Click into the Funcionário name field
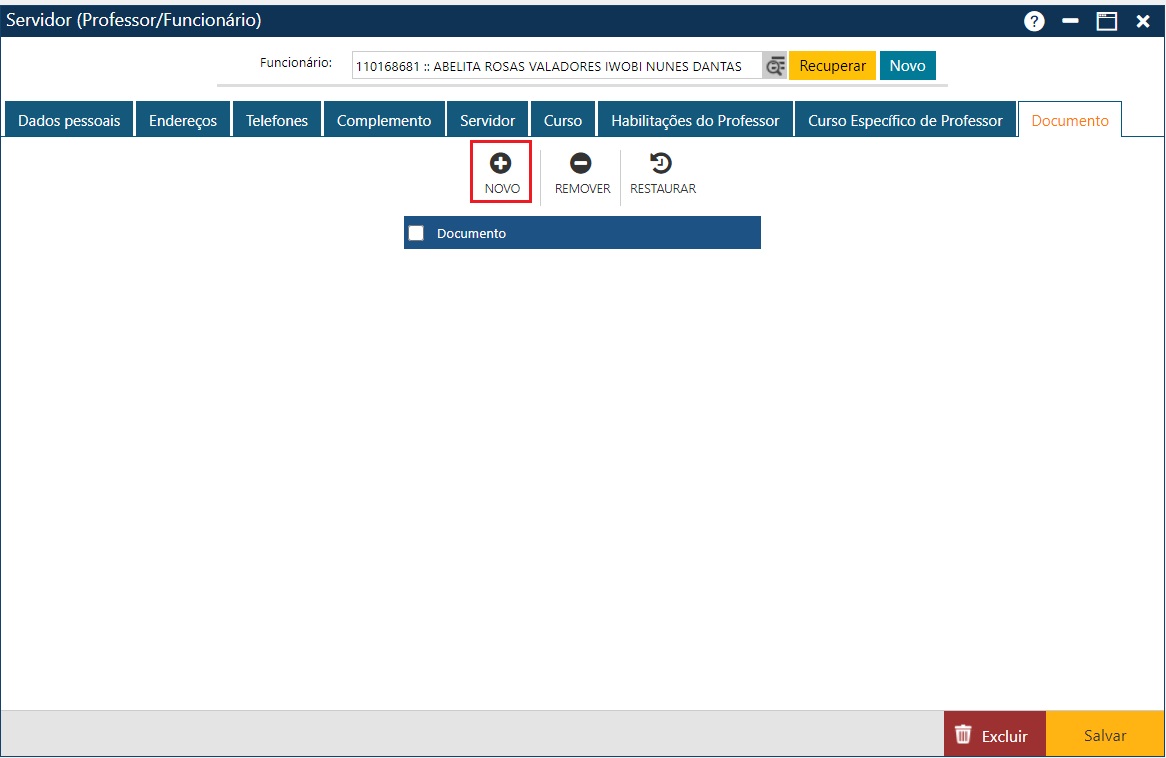Viewport: 1166px width, 758px height. point(555,66)
